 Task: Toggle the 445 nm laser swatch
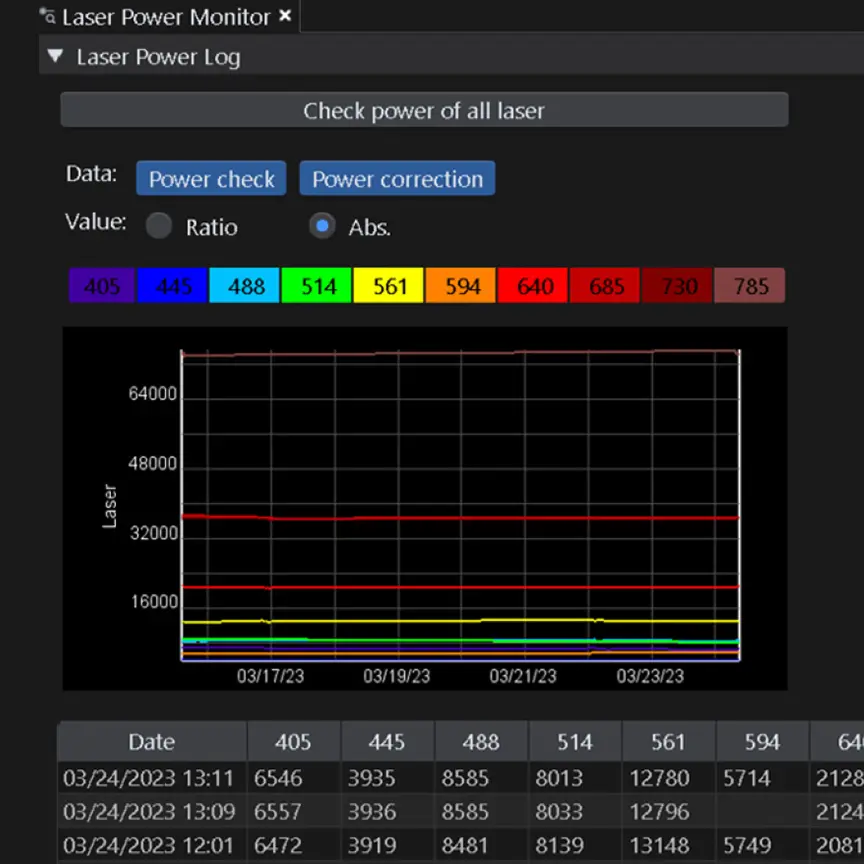[x=173, y=286]
